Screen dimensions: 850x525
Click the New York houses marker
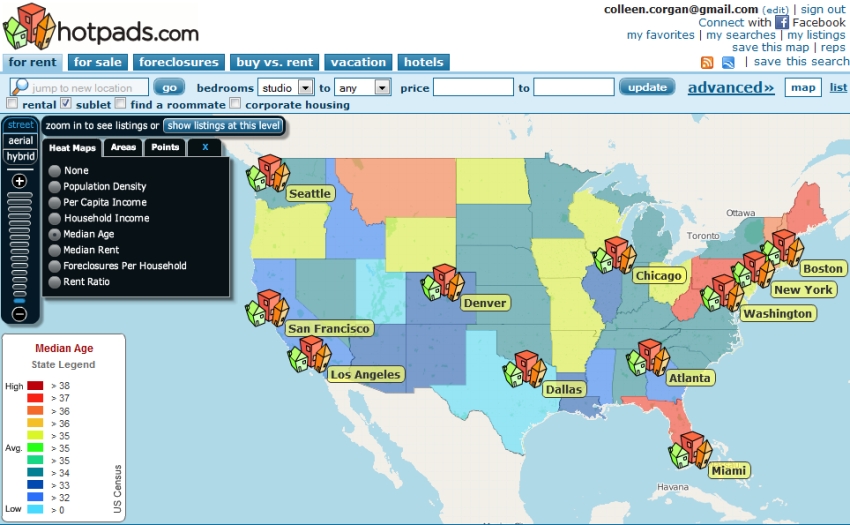(x=753, y=268)
